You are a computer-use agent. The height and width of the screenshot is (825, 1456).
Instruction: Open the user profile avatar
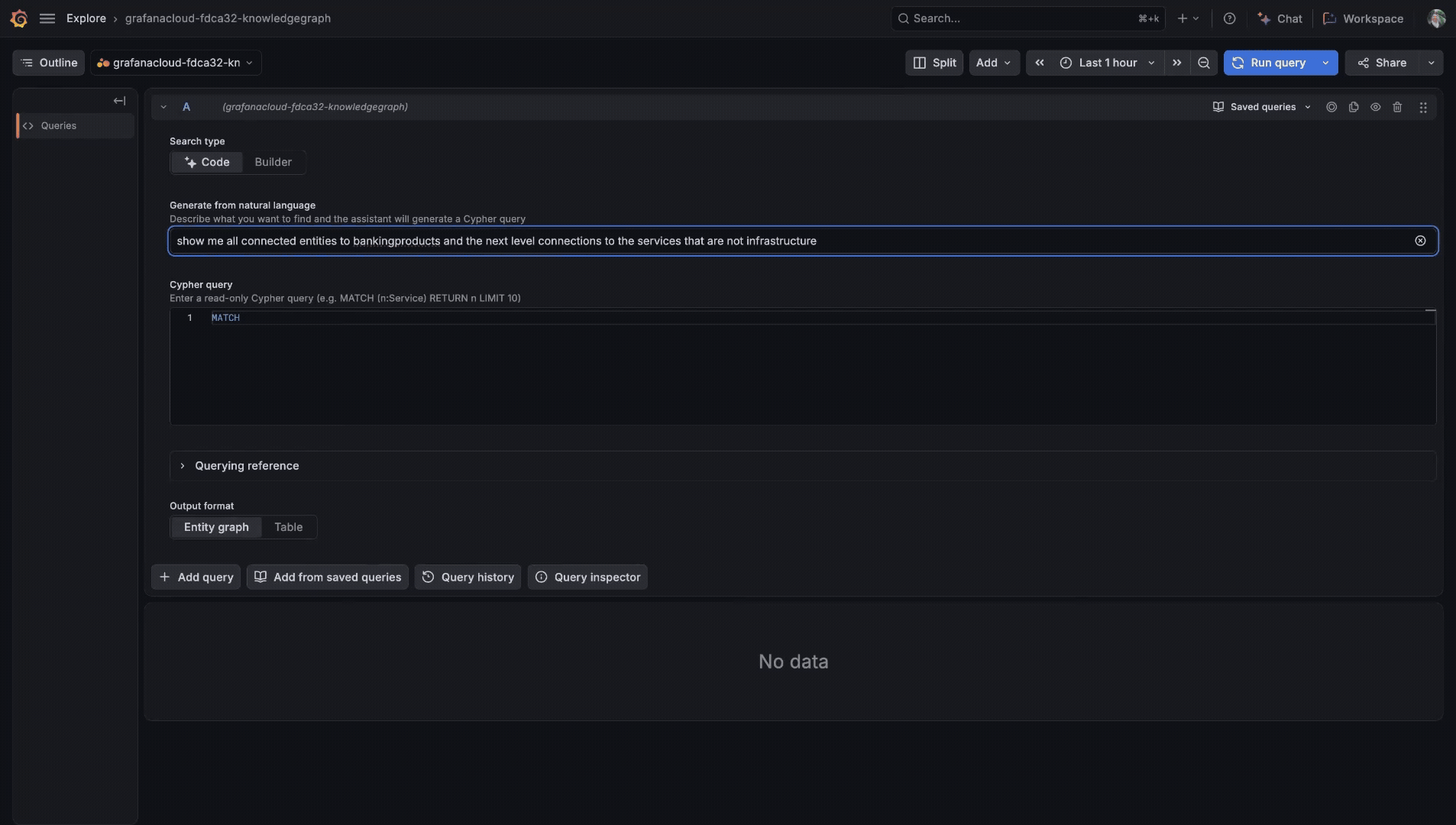[1436, 18]
